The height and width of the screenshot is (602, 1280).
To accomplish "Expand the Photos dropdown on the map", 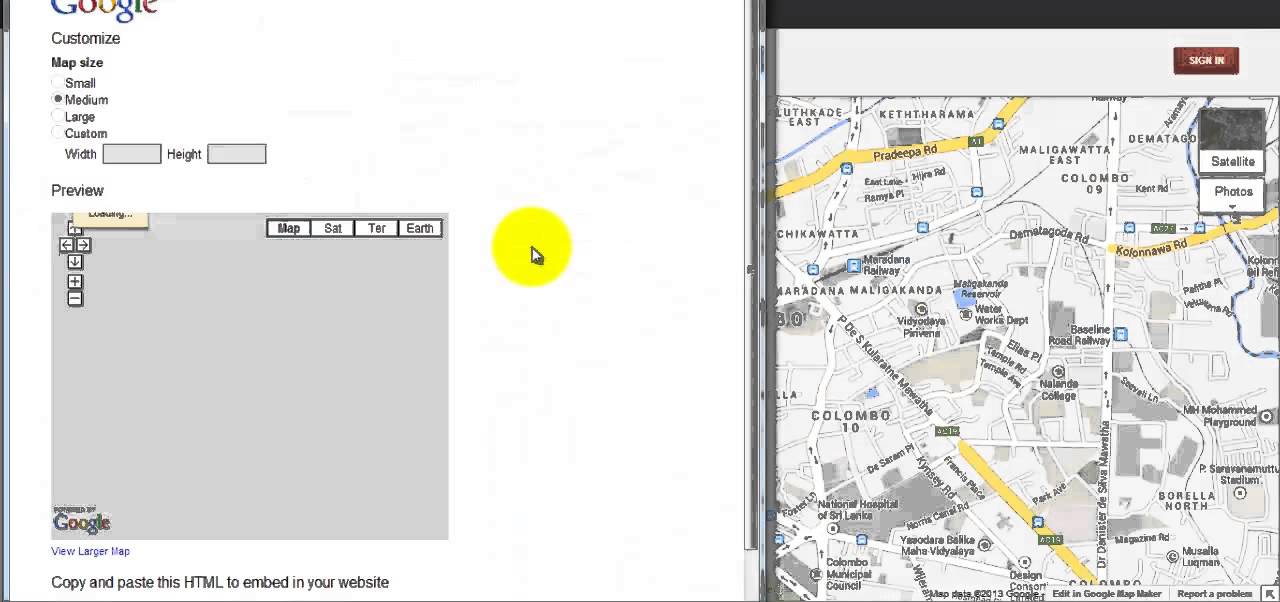I will pyautogui.click(x=1233, y=195).
